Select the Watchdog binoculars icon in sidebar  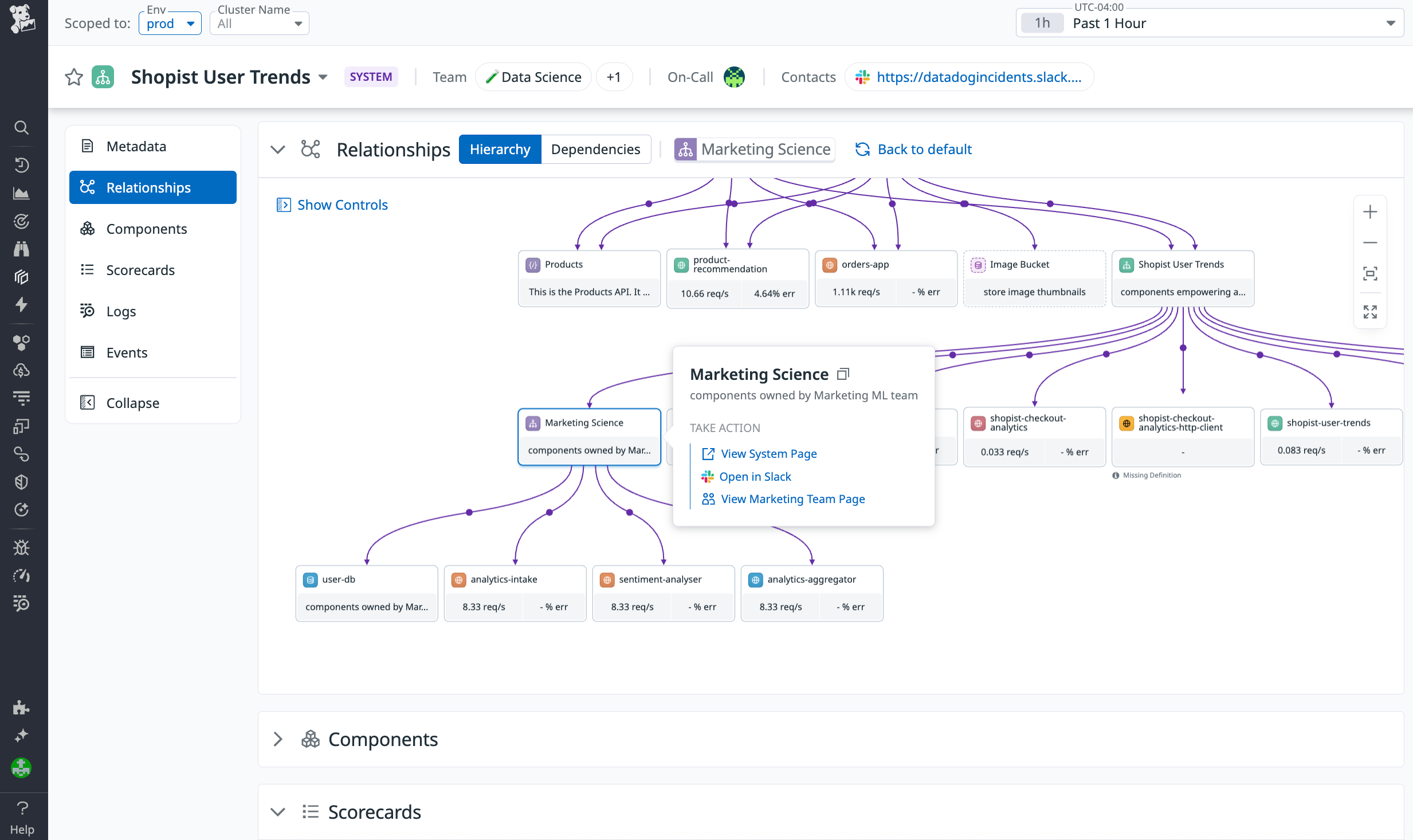point(21,249)
